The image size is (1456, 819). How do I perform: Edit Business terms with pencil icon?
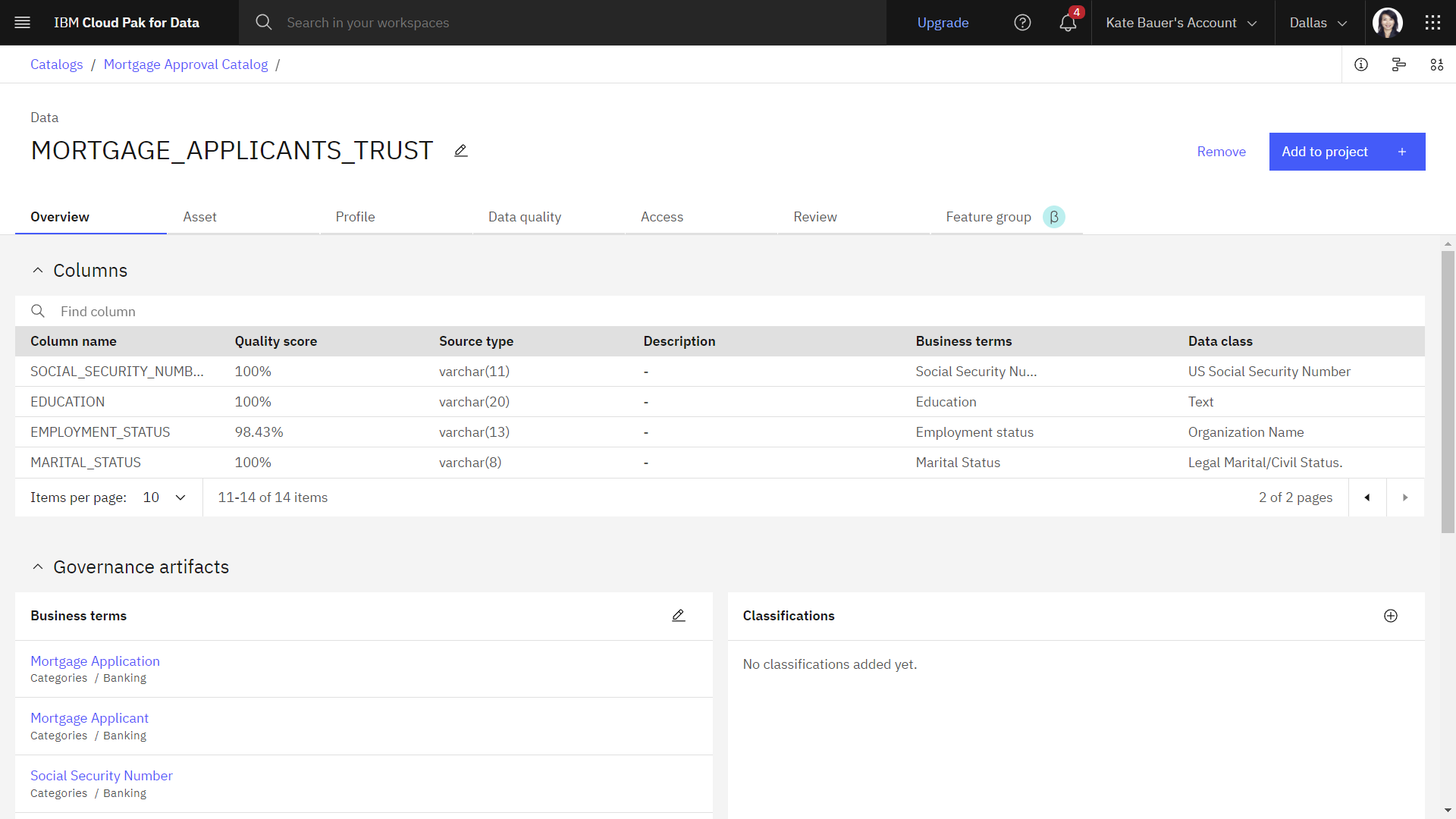pos(679,616)
